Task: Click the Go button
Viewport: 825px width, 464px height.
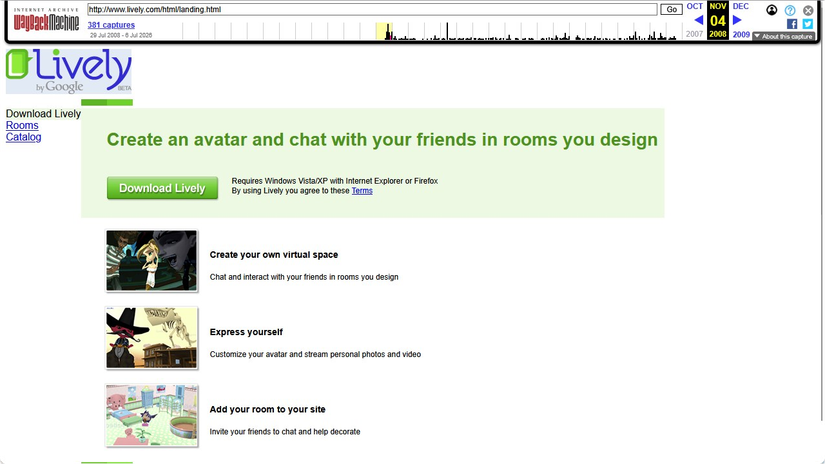Action: tap(671, 9)
